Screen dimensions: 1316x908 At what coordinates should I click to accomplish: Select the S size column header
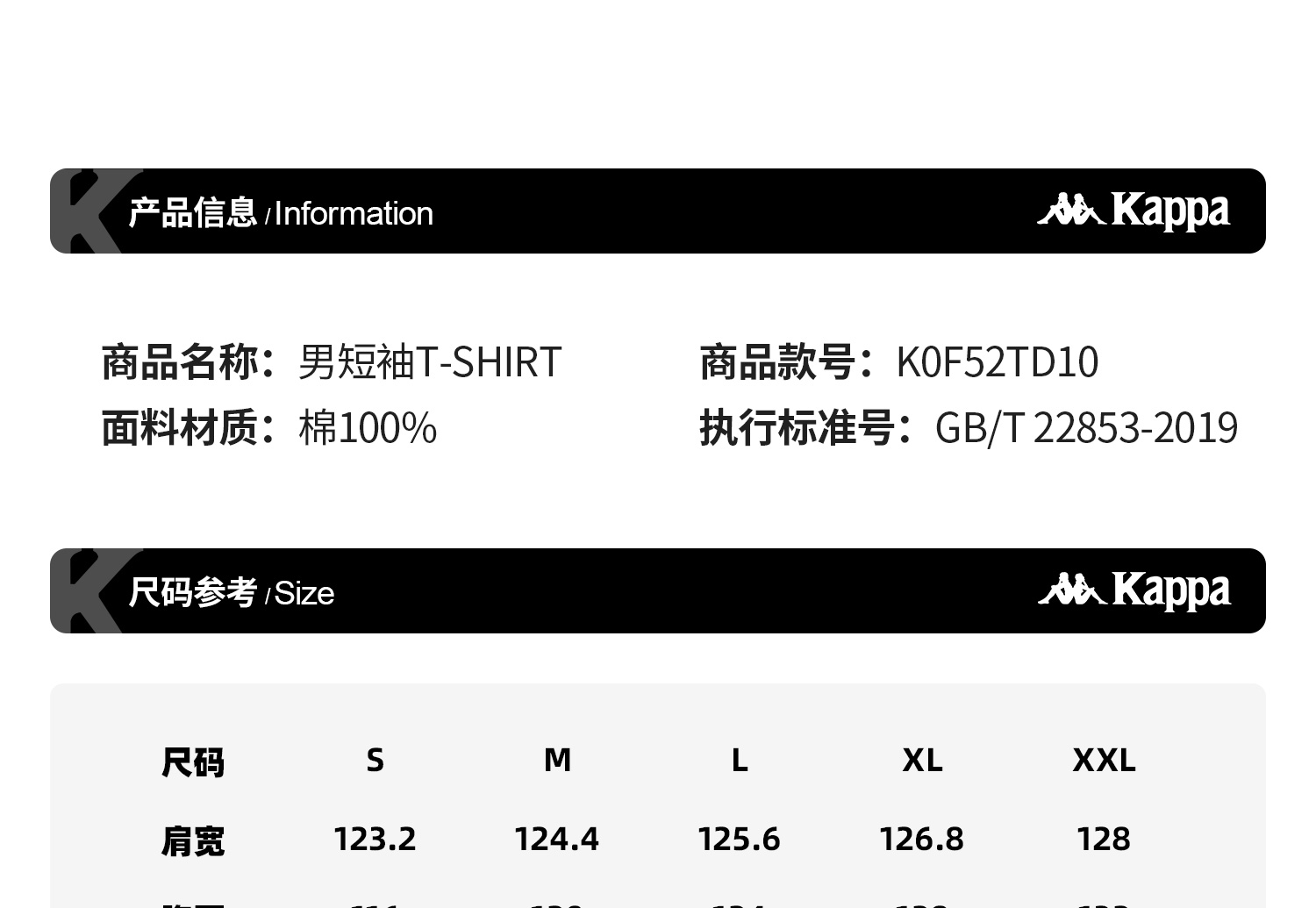point(375,760)
